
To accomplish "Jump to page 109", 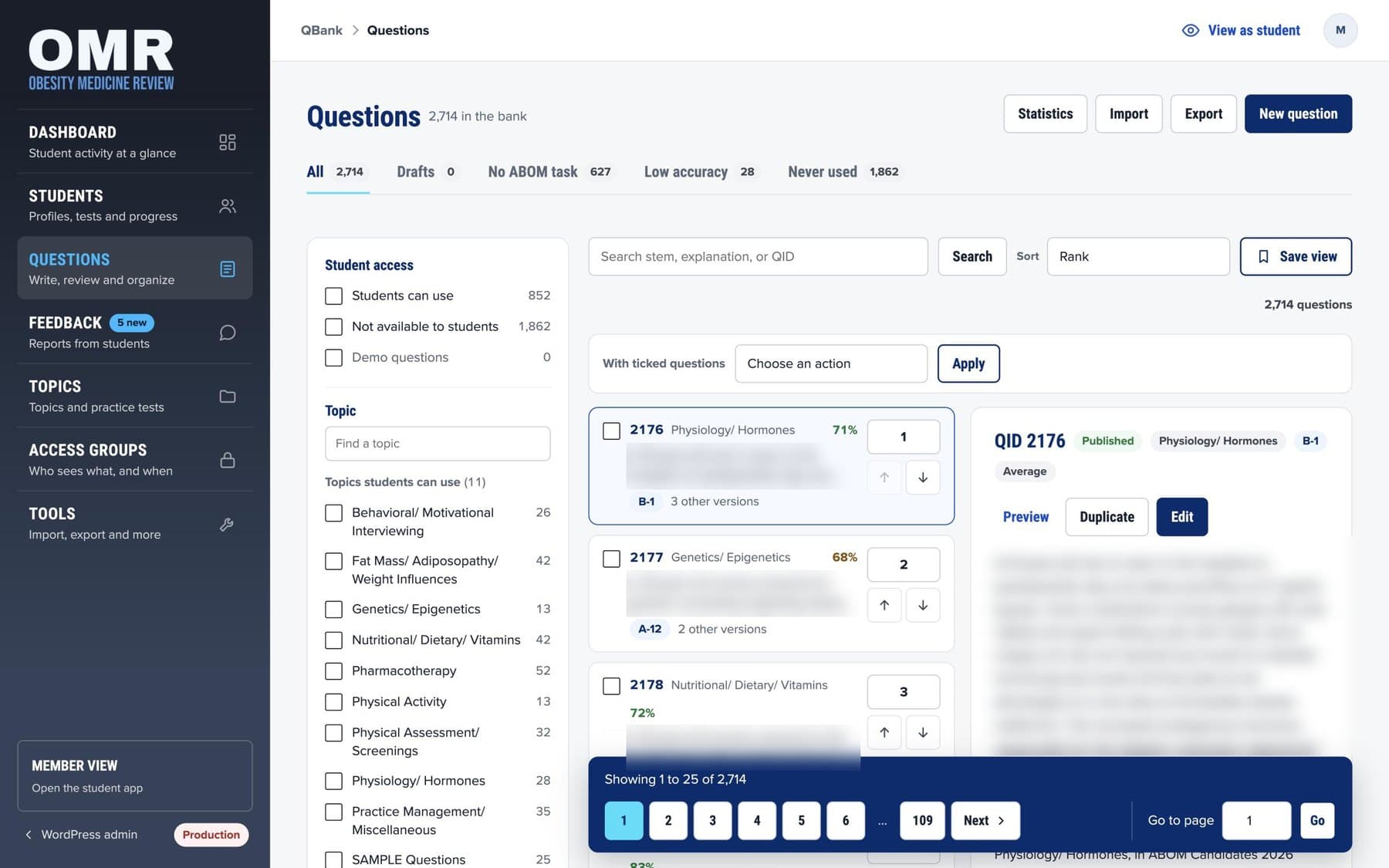I will [x=922, y=820].
